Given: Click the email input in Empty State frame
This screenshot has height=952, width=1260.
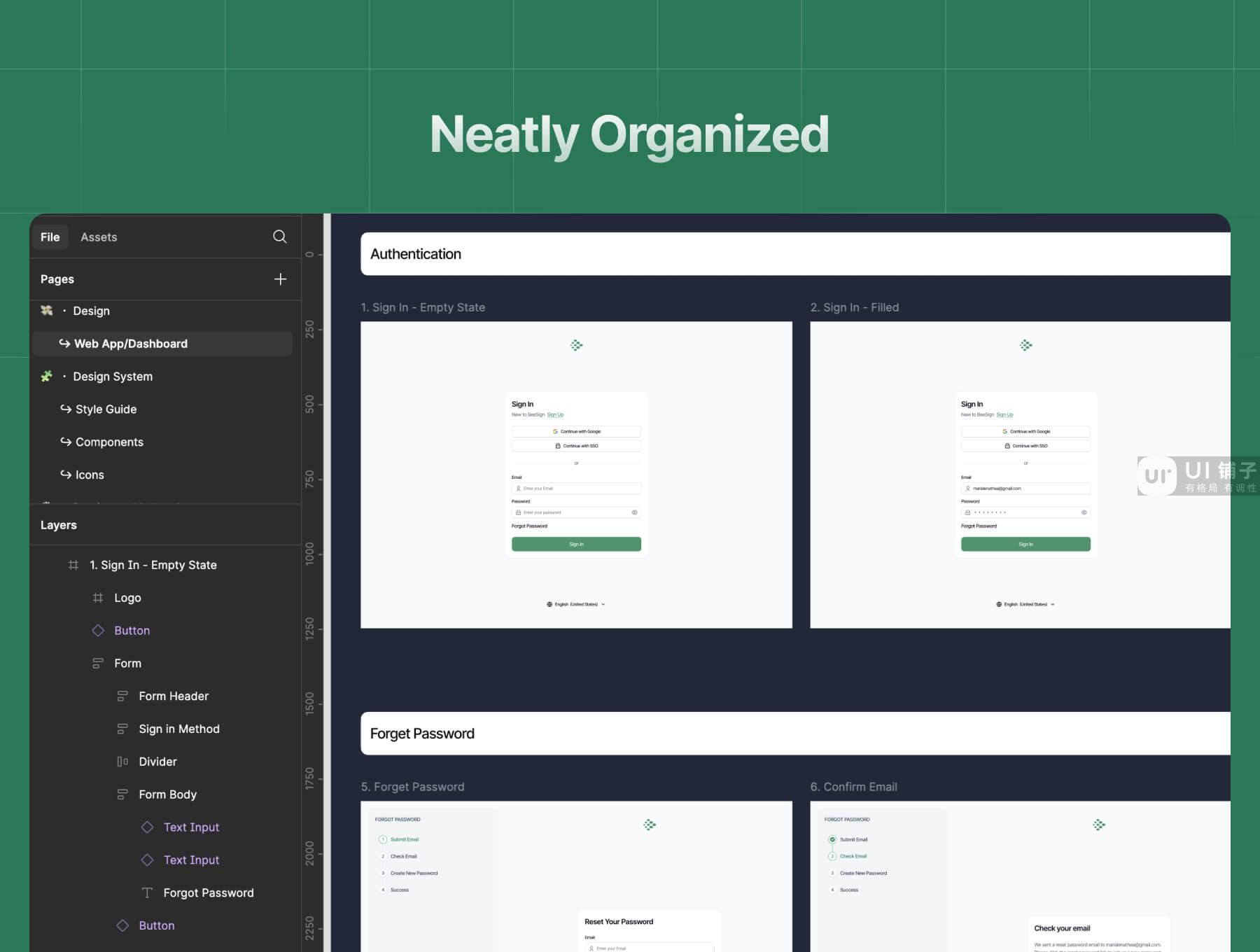Looking at the screenshot, I should tap(576, 489).
